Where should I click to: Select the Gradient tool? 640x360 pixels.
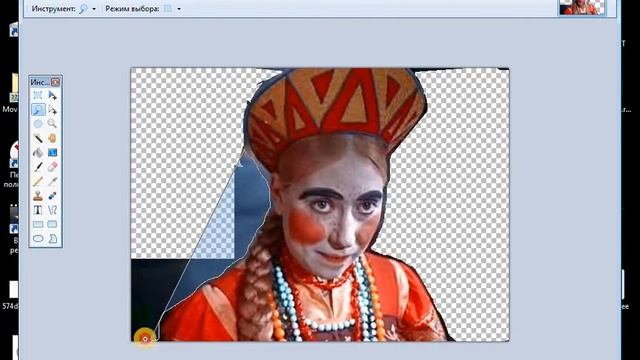pos(52,152)
